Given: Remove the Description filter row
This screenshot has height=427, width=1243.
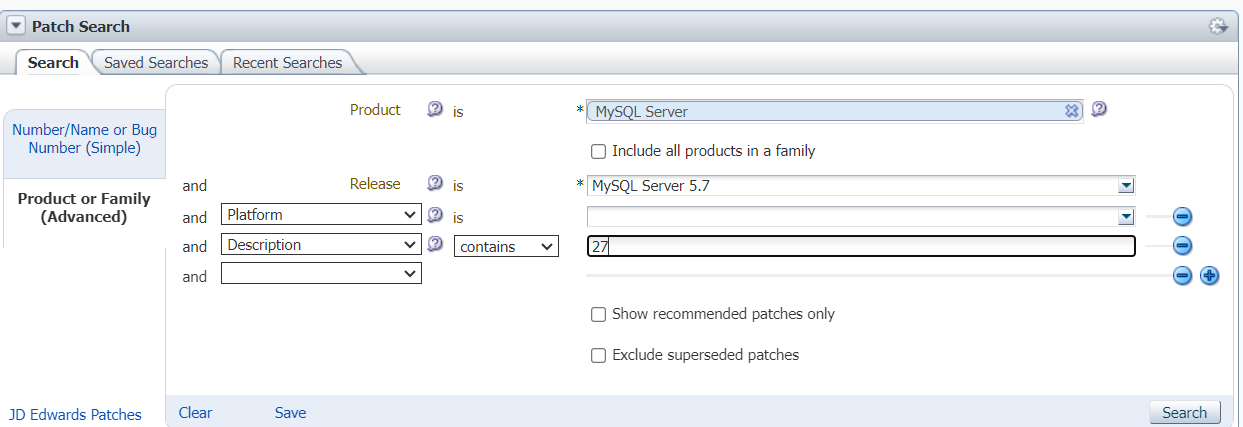Looking at the screenshot, I should point(1182,245).
